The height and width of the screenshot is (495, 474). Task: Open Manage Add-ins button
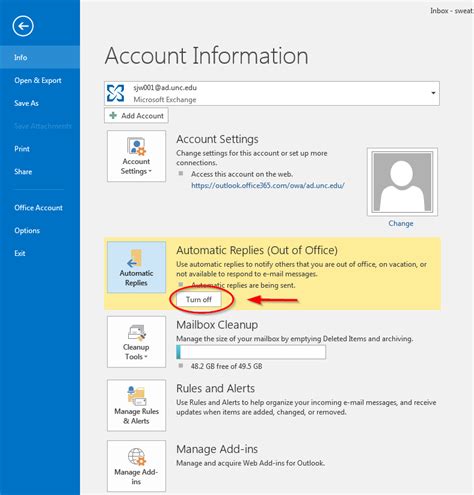[x=136, y=466]
